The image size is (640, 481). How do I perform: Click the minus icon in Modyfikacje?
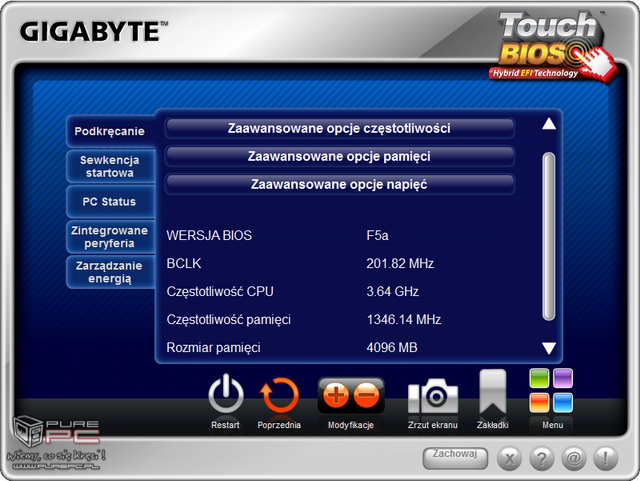366,395
